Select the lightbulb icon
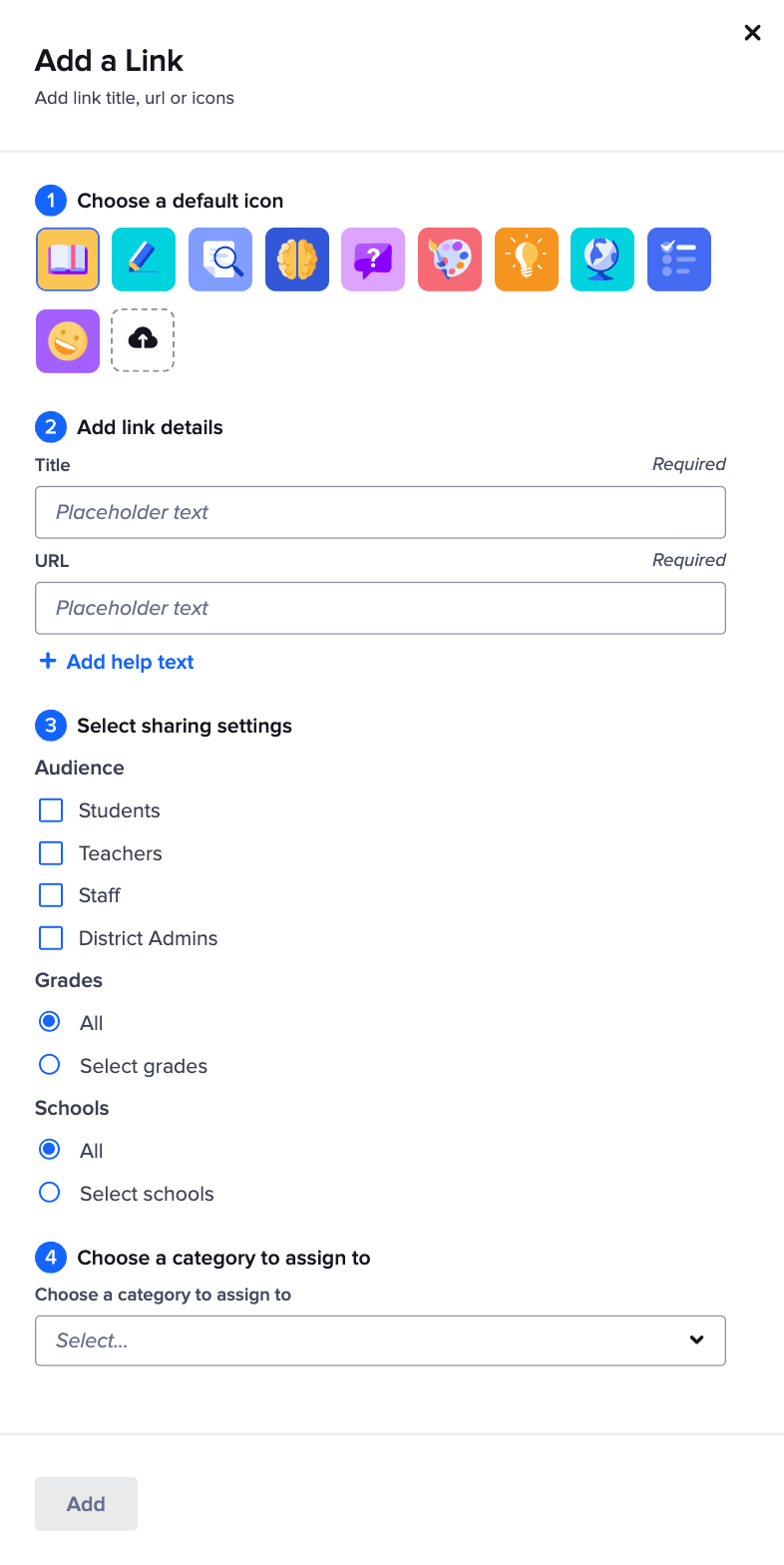Image resolution: width=784 pixels, height=1565 pixels. point(527,260)
